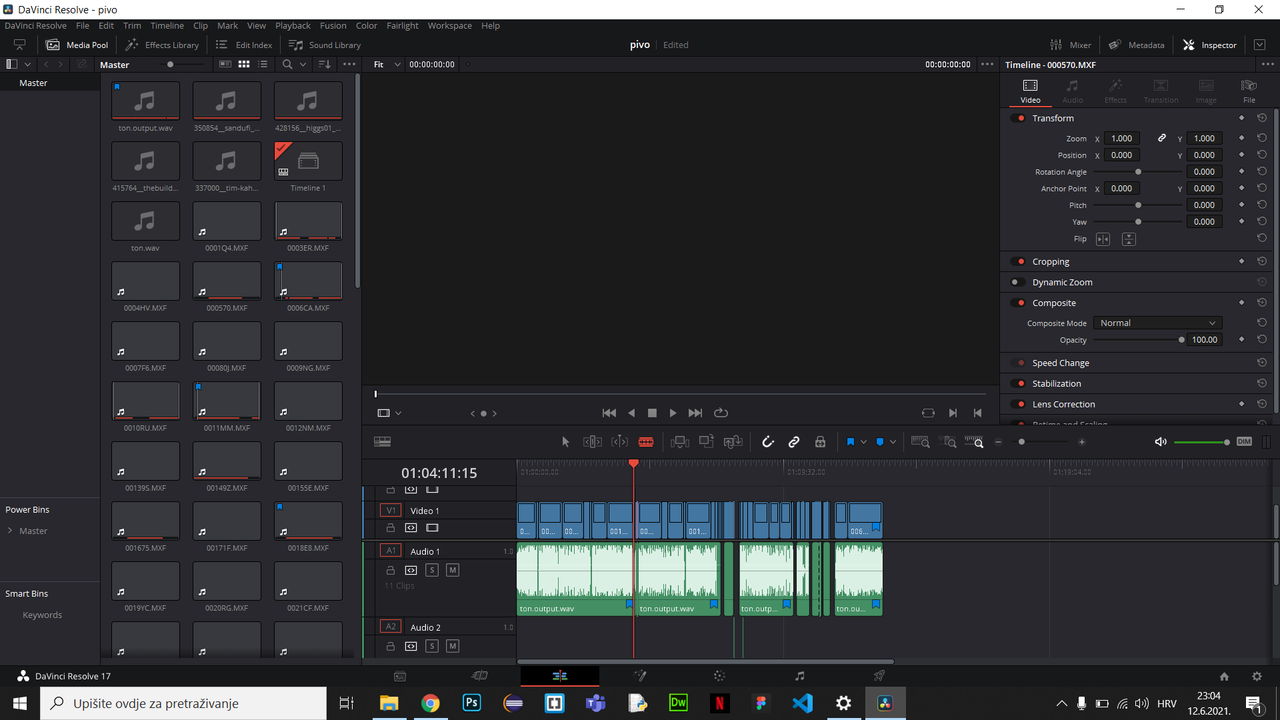Click the Insert Clip icon

click(680, 442)
